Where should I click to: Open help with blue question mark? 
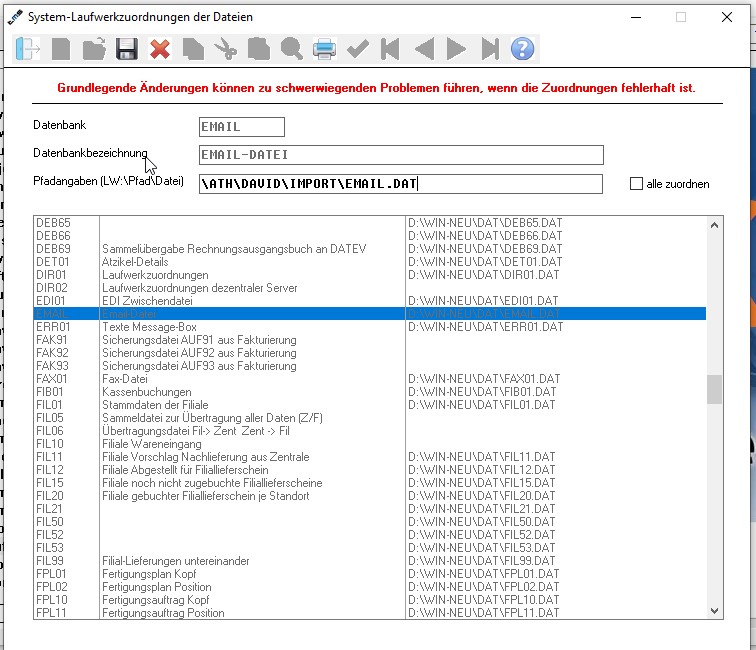523,49
